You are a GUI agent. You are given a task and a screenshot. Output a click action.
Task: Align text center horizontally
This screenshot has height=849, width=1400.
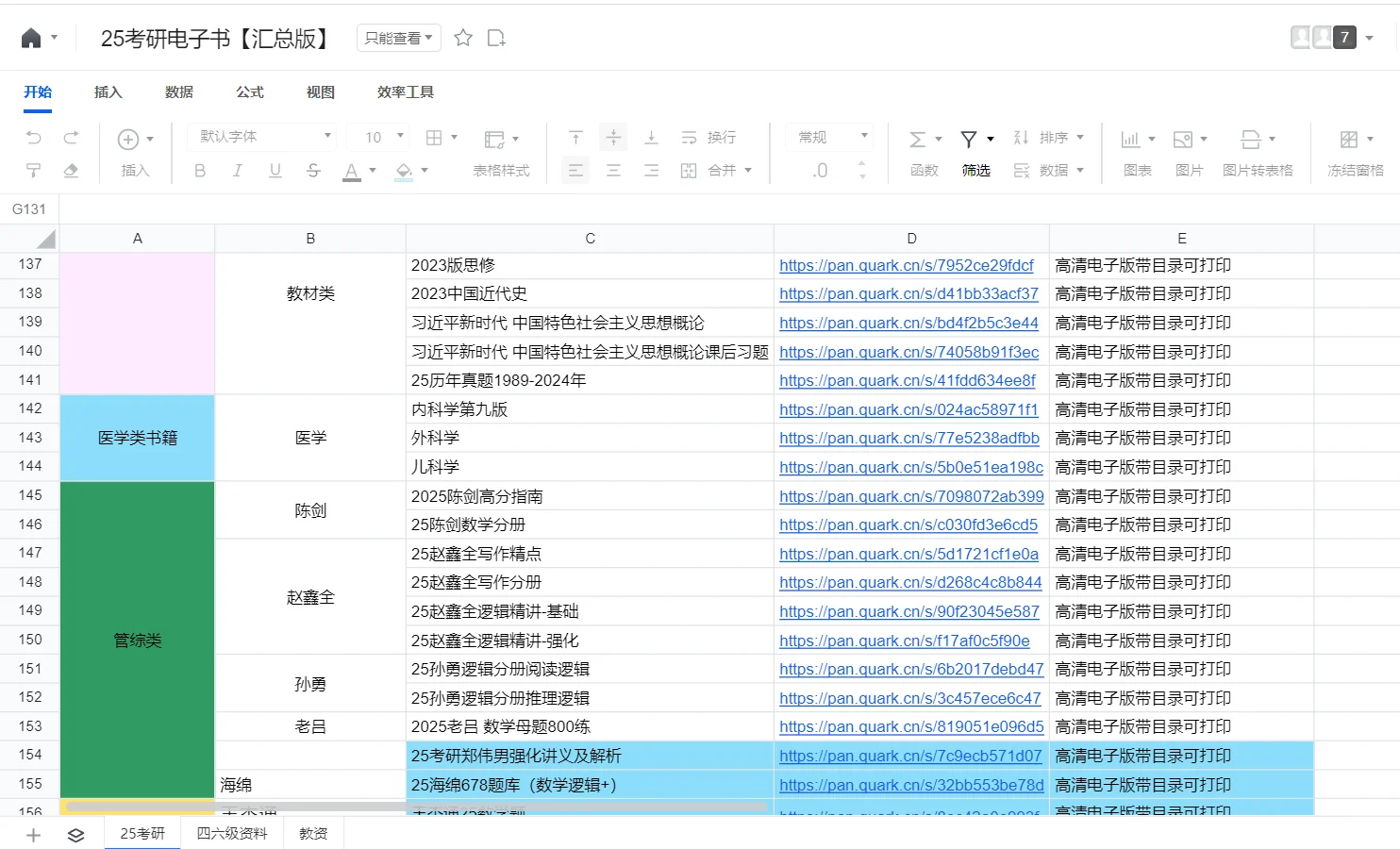pos(613,171)
